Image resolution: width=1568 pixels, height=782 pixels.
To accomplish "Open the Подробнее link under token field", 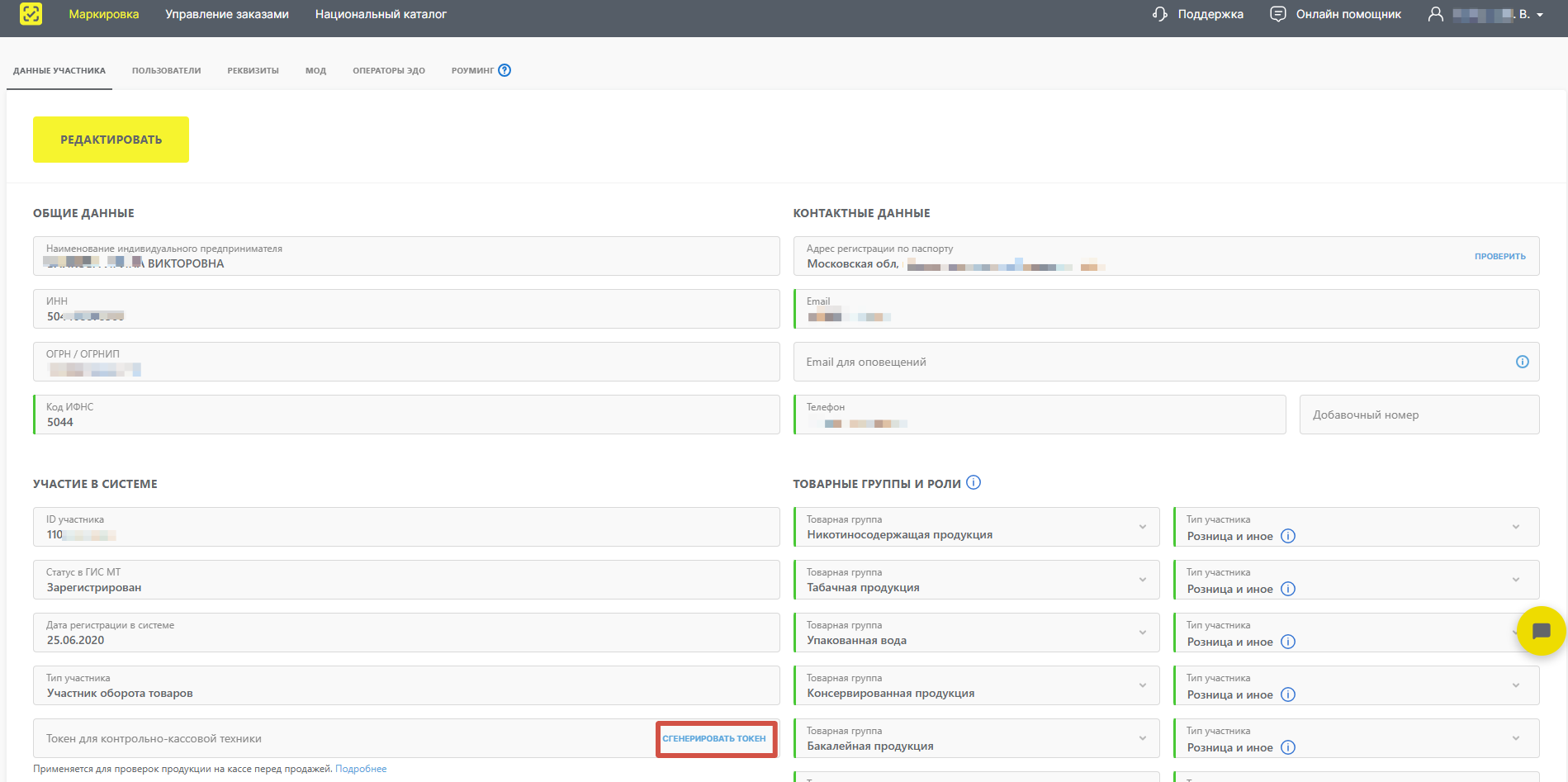I will tap(361, 769).
